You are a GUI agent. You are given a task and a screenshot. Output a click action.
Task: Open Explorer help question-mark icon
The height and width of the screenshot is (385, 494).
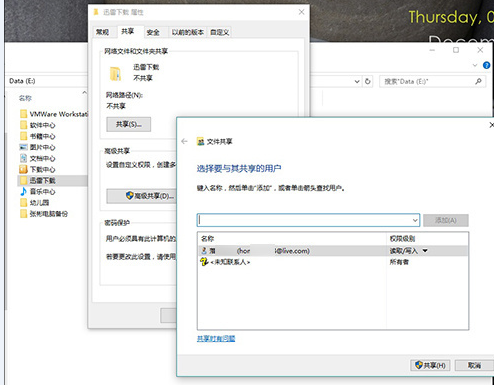pyautogui.click(x=486, y=65)
